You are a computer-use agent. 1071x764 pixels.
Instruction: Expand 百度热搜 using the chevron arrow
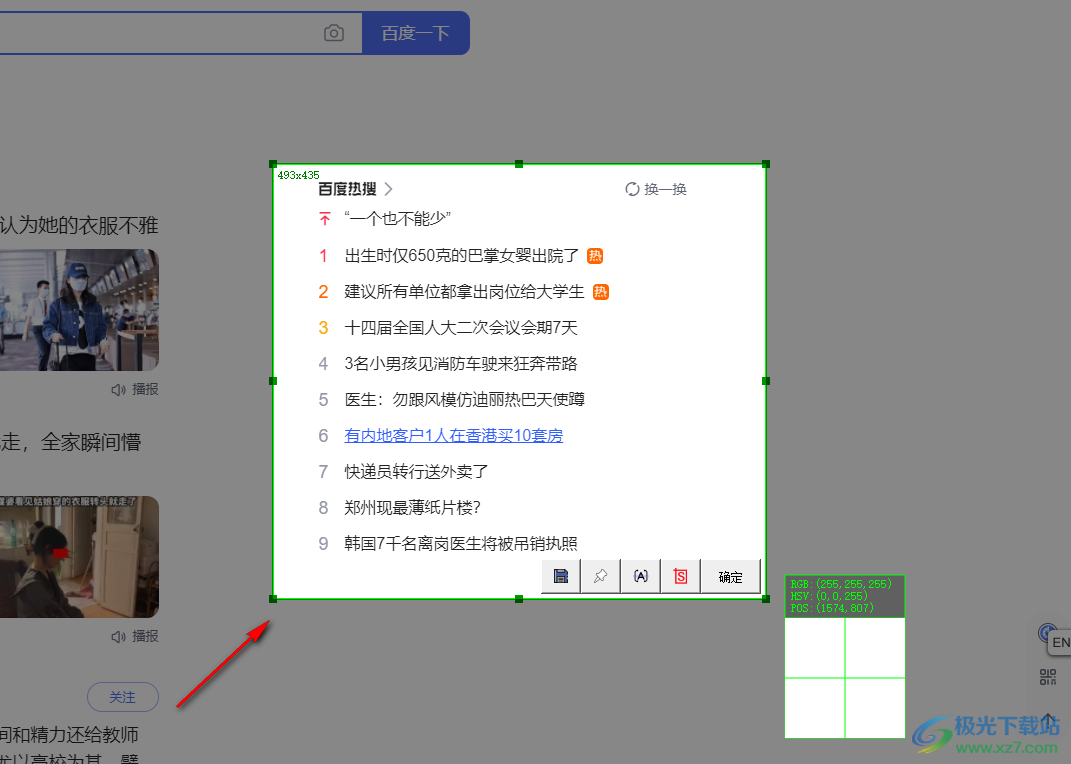pos(388,189)
